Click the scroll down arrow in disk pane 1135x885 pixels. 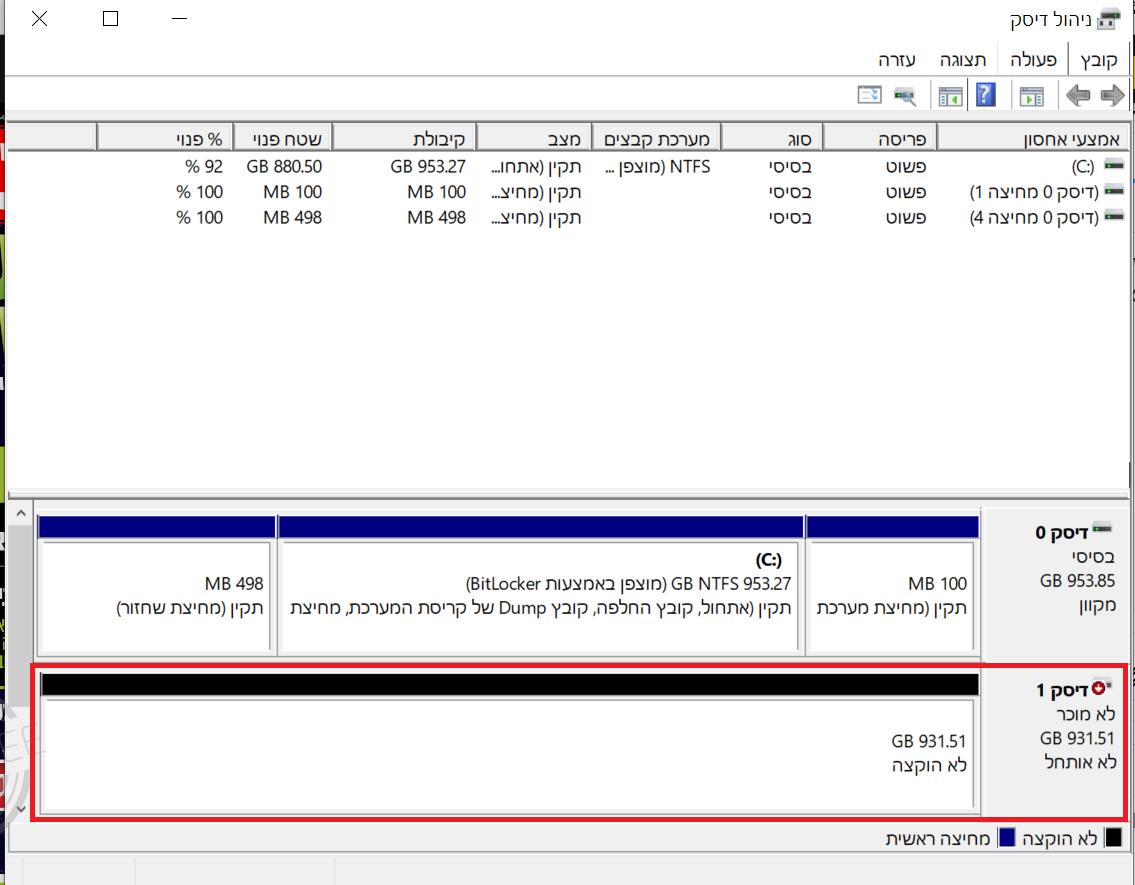pyautogui.click(x=21, y=808)
